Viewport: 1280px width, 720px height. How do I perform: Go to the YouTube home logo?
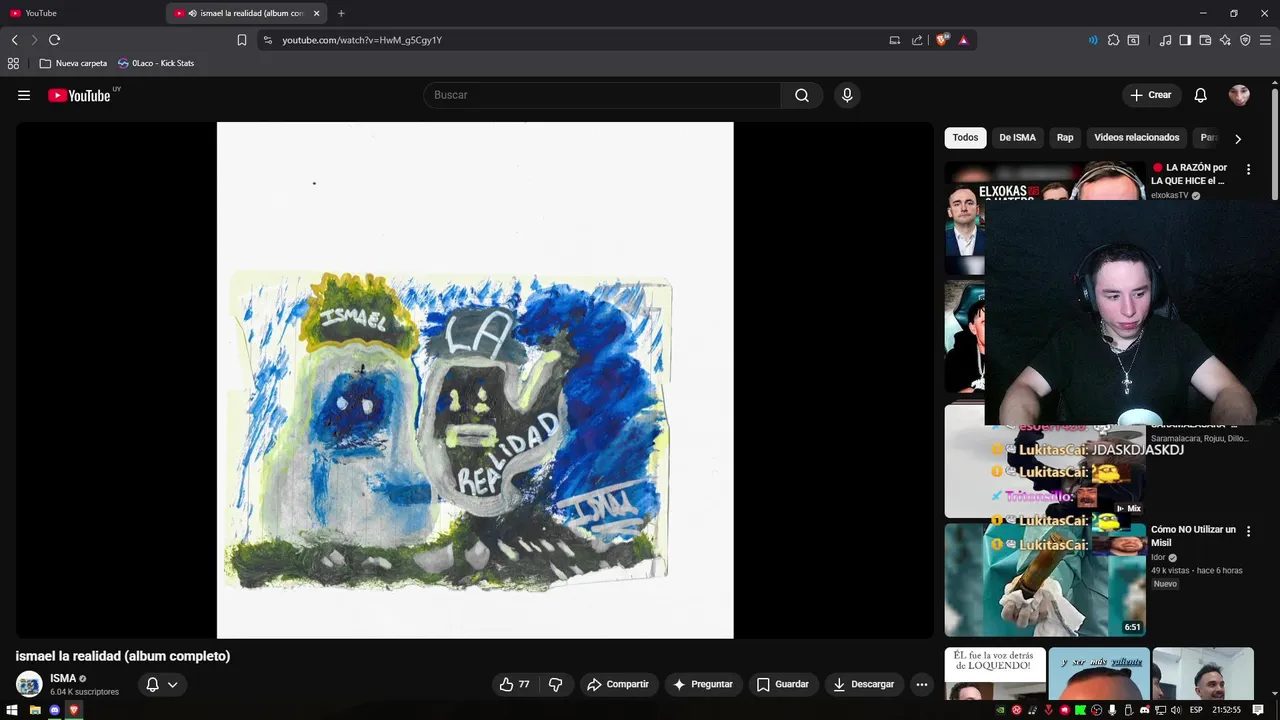coord(80,95)
